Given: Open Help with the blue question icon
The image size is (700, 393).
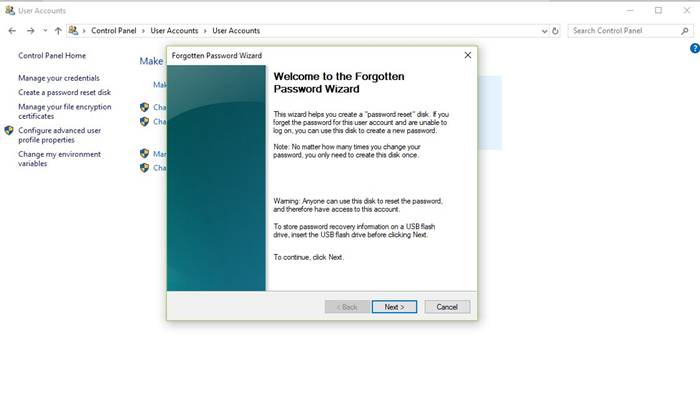Looking at the screenshot, I should pos(695,48).
